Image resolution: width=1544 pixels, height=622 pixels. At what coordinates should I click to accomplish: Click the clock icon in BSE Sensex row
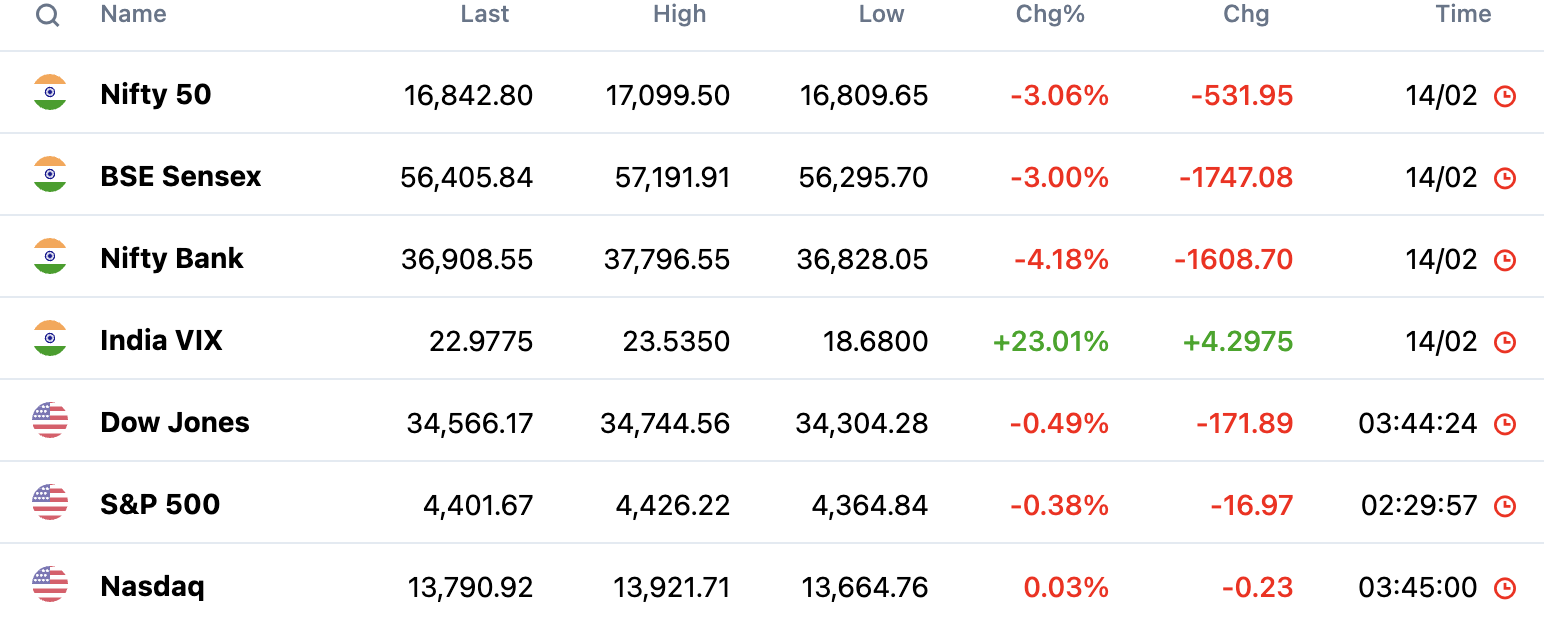click(1504, 178)
